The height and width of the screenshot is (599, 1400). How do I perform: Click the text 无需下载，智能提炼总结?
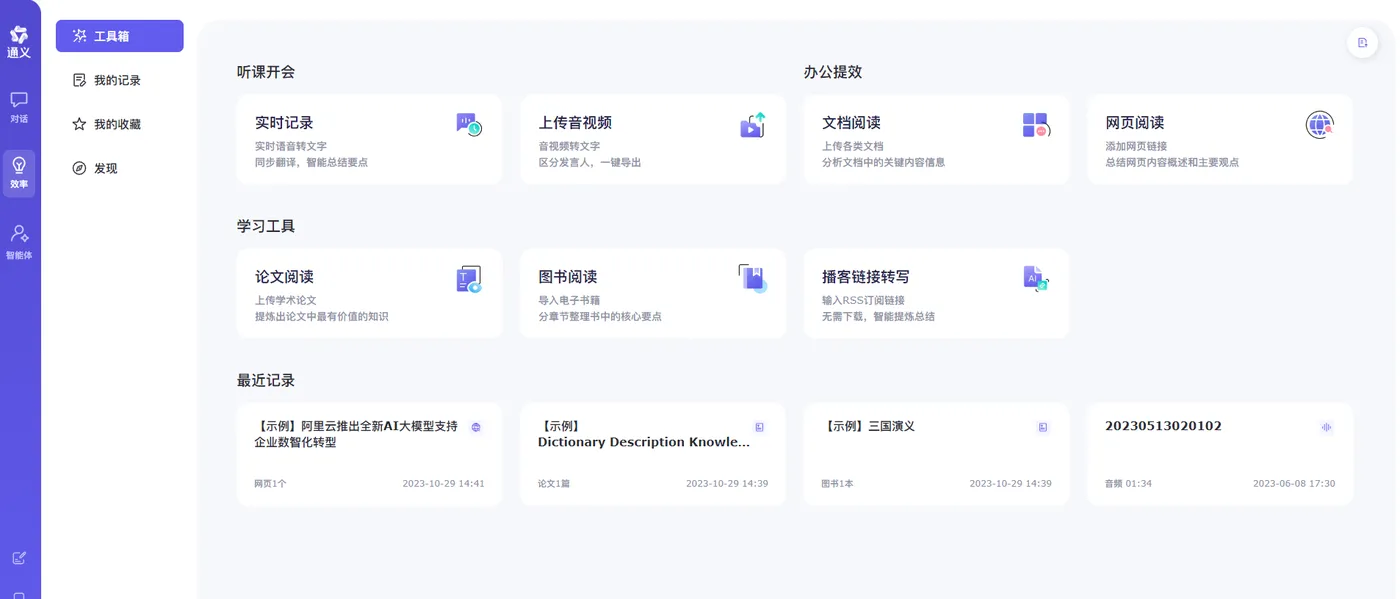878,316
